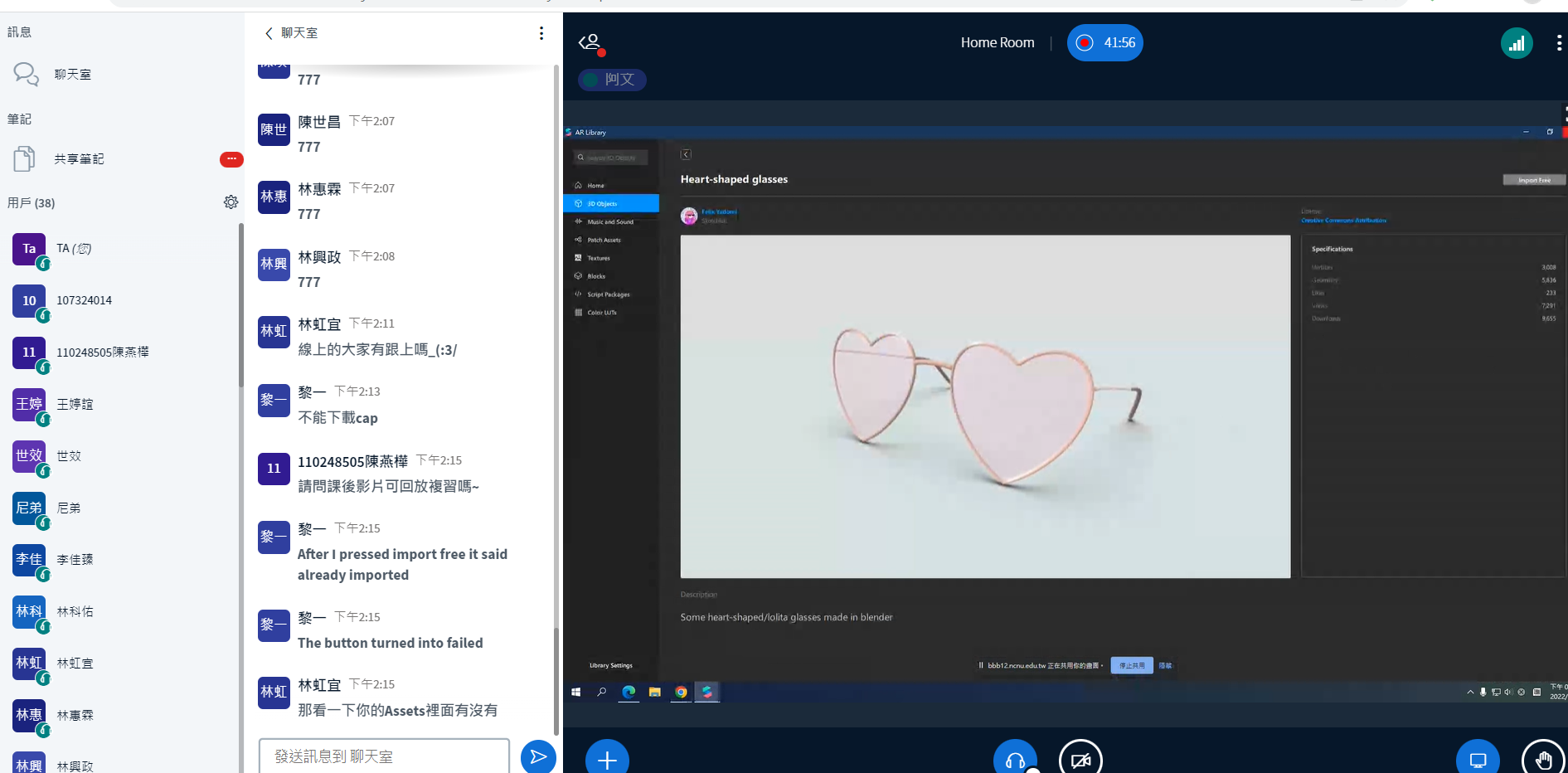Click the connection status signal bars icon

point(1517,43)
